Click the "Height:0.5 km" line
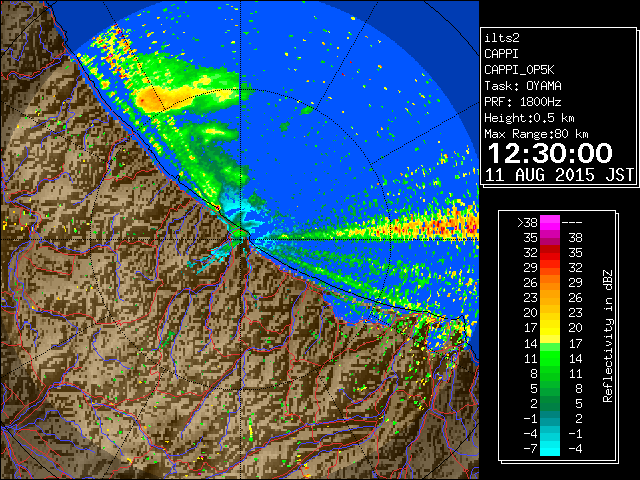This screenshot has width=640, height=480. [x=529, y=118]
